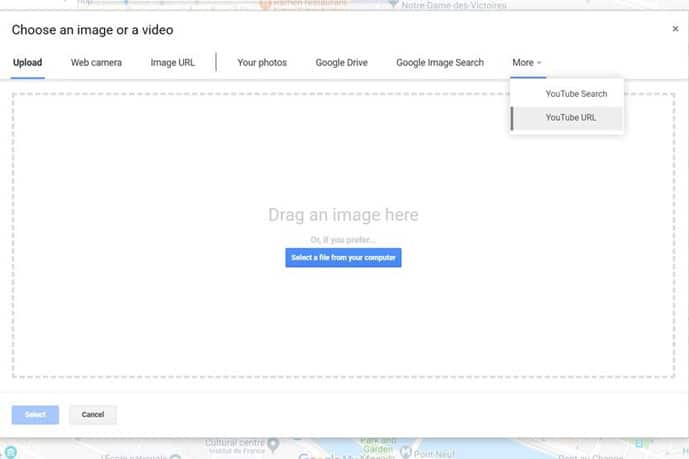The height and width of the screenshot is (459, 689).
Task: Cancel the image chooser dialog
Action: click(93, 415)
